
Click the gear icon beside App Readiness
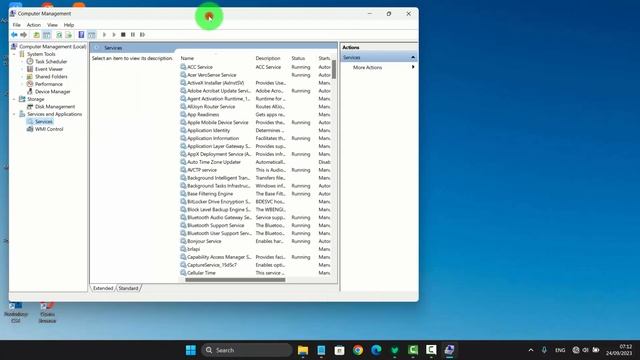point(183,114)
